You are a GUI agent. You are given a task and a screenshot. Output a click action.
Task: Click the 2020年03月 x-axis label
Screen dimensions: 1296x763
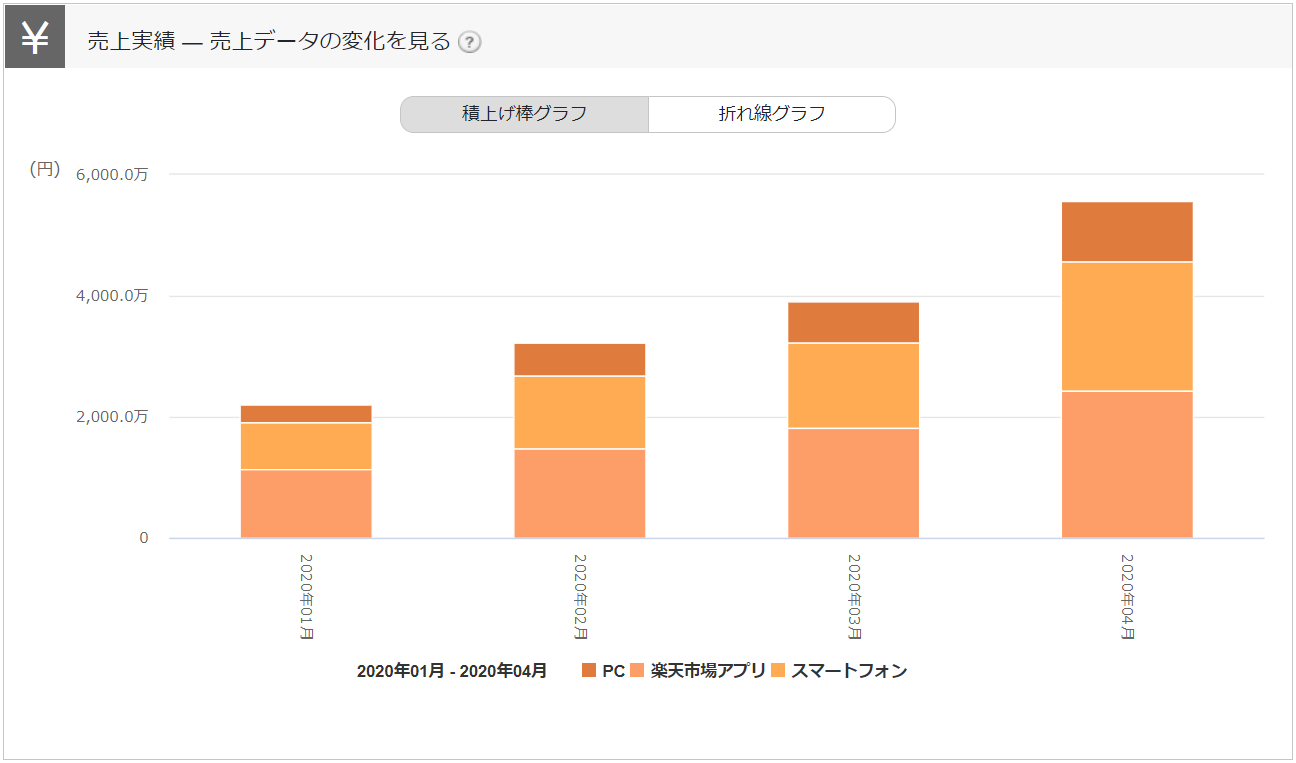click(853, 597)
